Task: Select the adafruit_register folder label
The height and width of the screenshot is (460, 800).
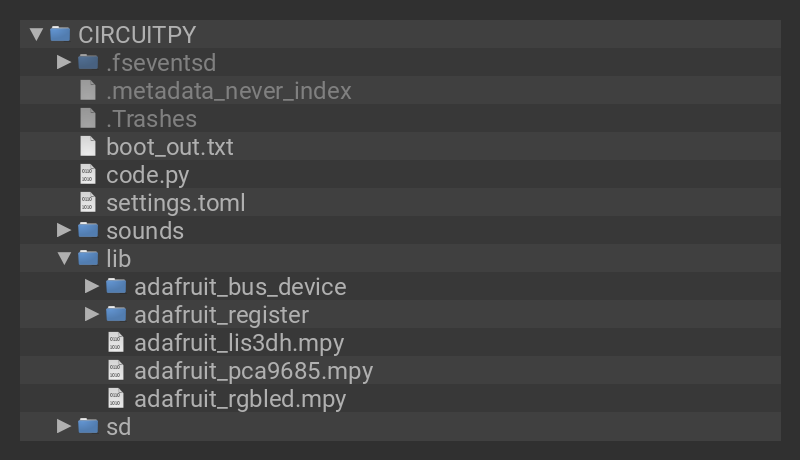Action: point(221,314)
